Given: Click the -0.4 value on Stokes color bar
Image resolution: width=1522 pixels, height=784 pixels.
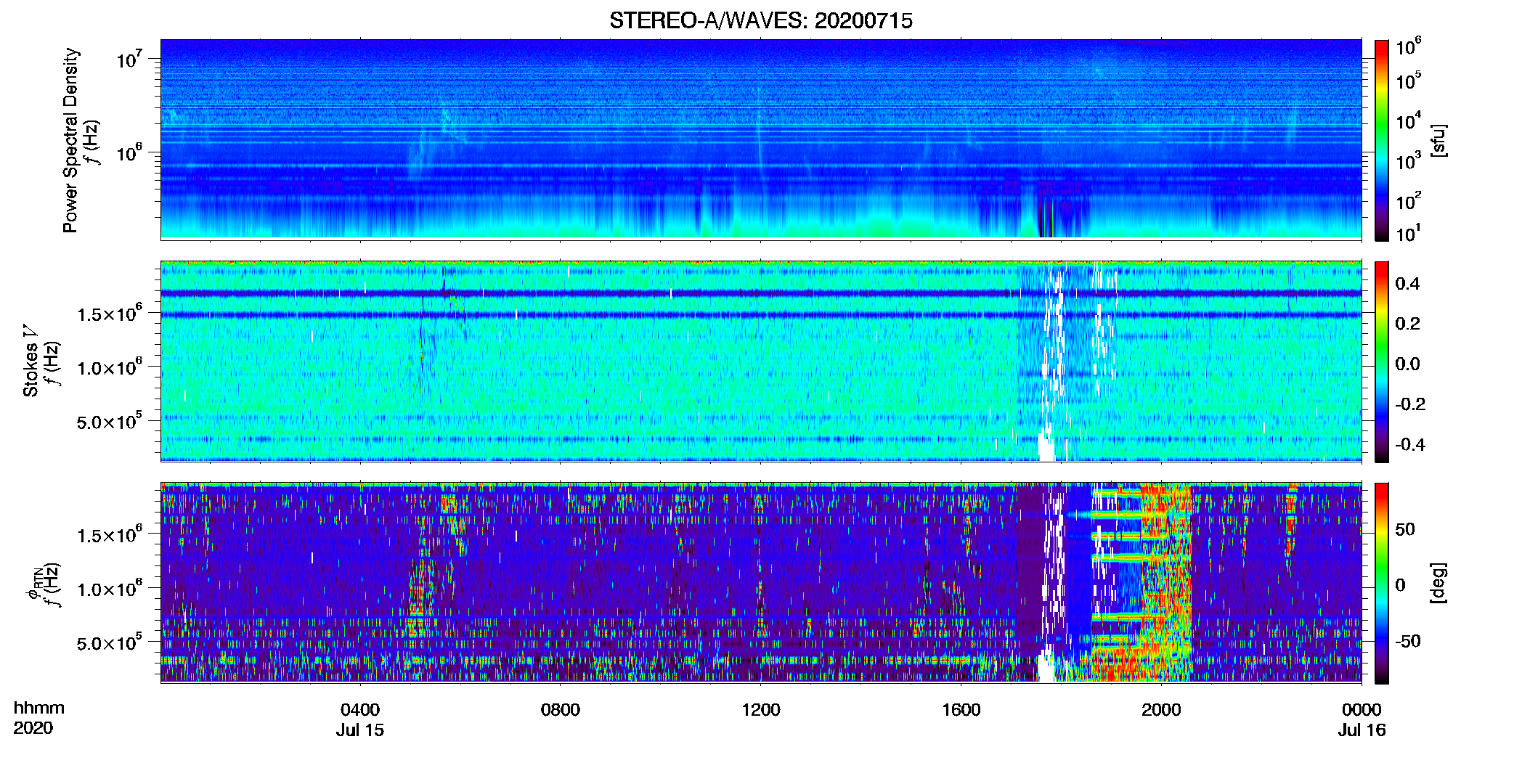Looking at the screenshot, I should [x=1409, y=444].
